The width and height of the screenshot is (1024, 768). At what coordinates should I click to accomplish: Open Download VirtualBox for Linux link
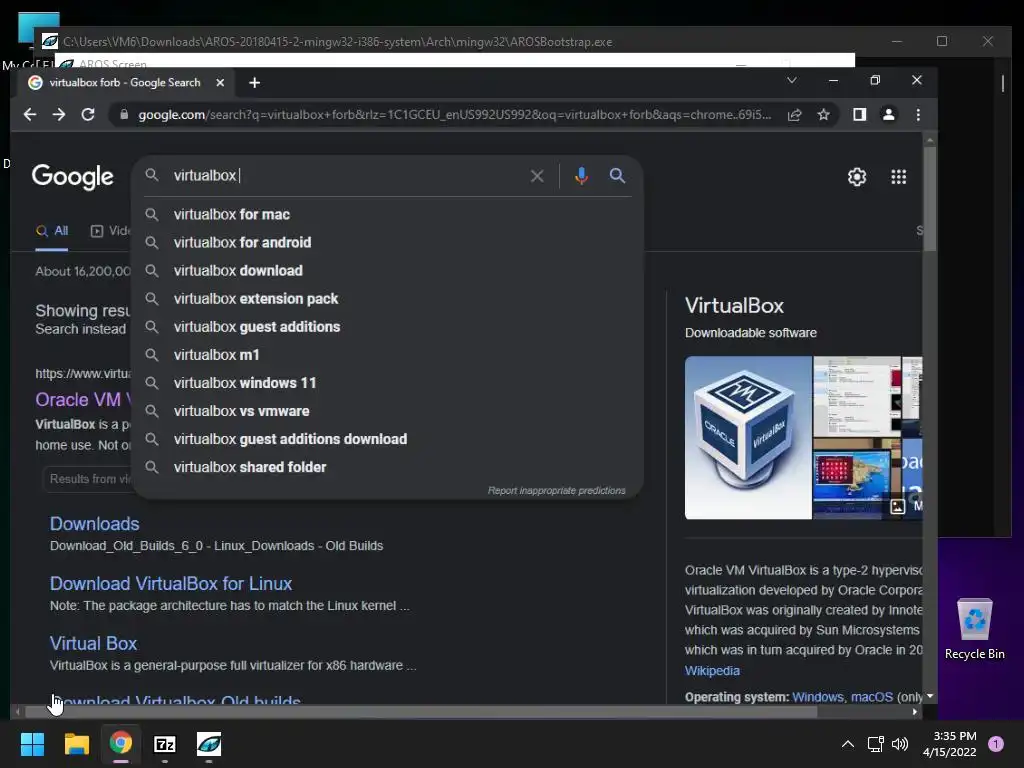pyautogui.click(x=171, y=584)
